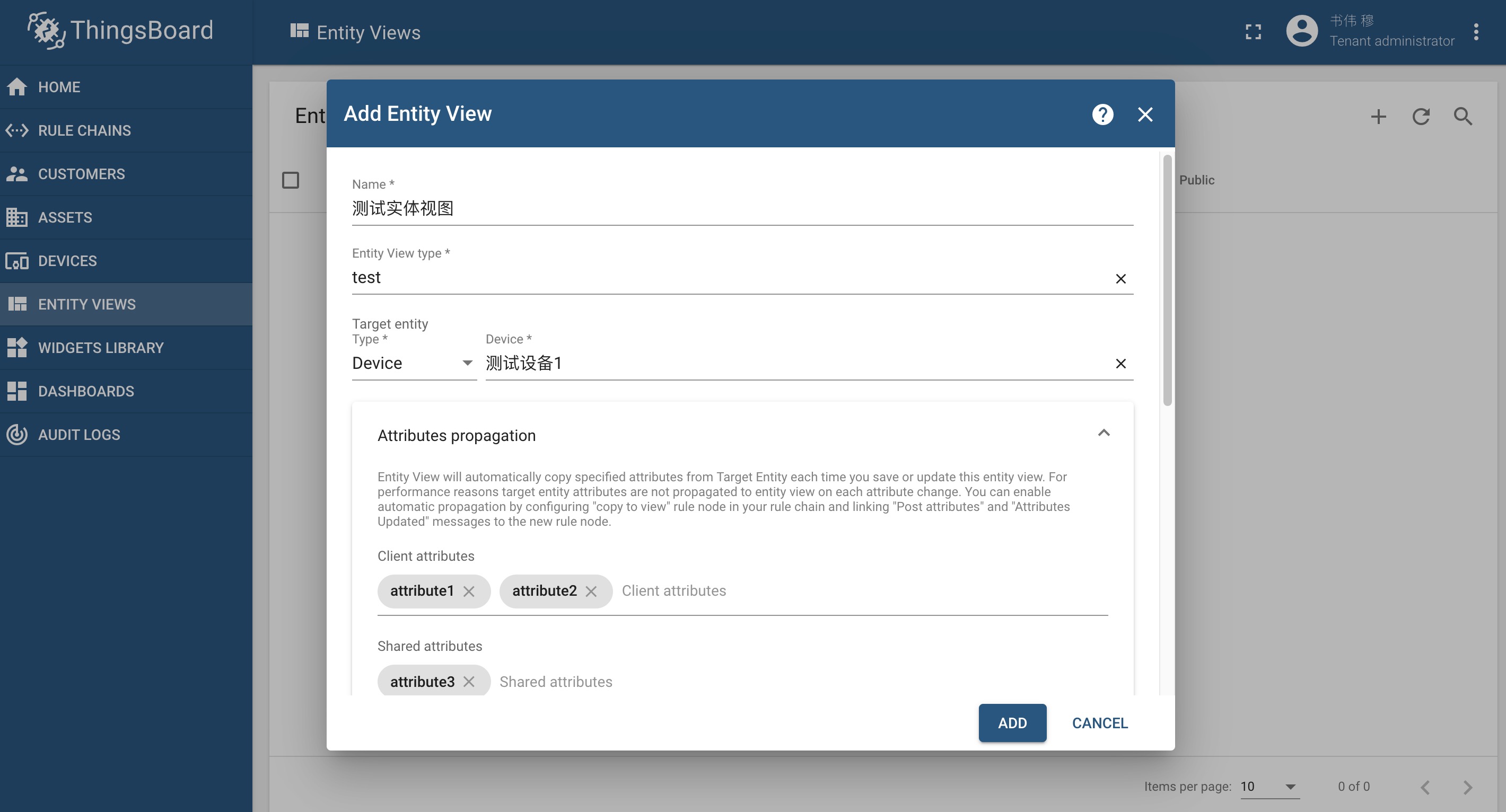Open search for entity views
Image resolution: width=1506 pixels, height=812 pixels.
pos(1463,117)
